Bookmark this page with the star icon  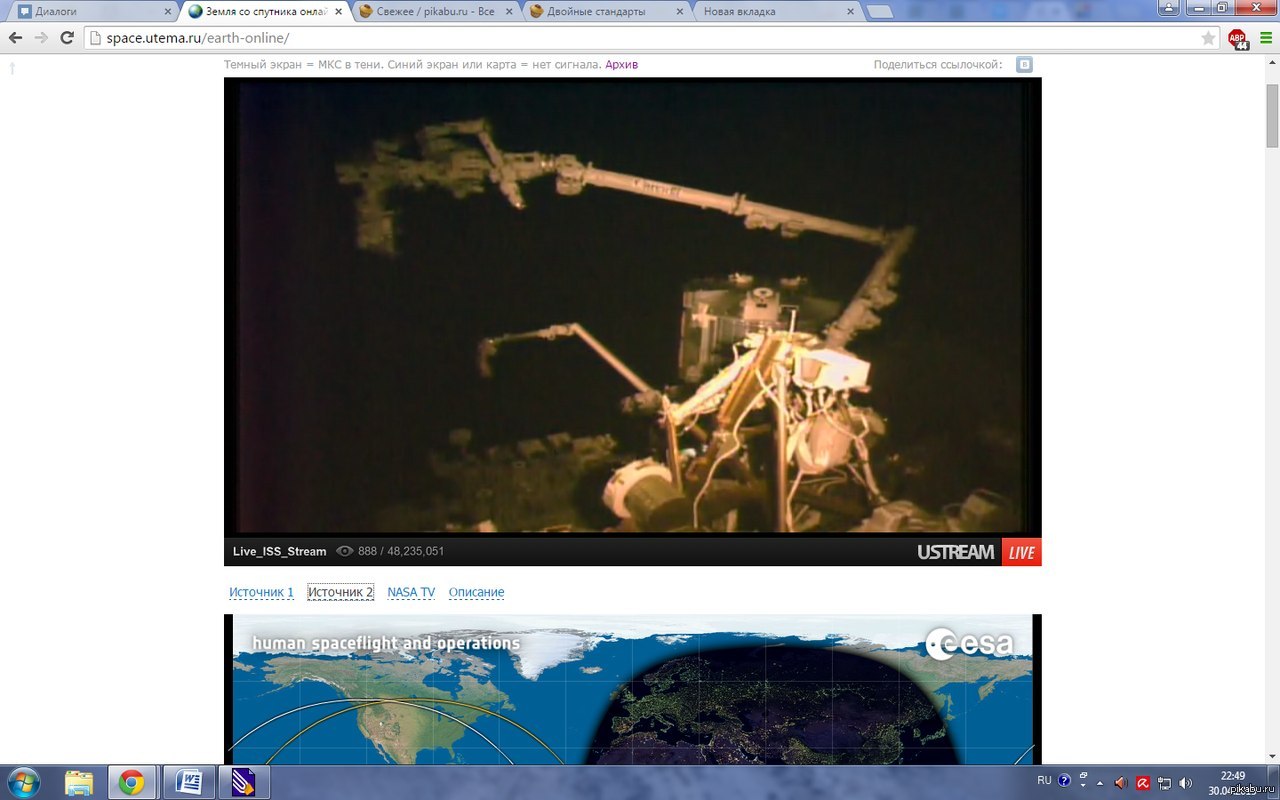(x=1208, y=38)
